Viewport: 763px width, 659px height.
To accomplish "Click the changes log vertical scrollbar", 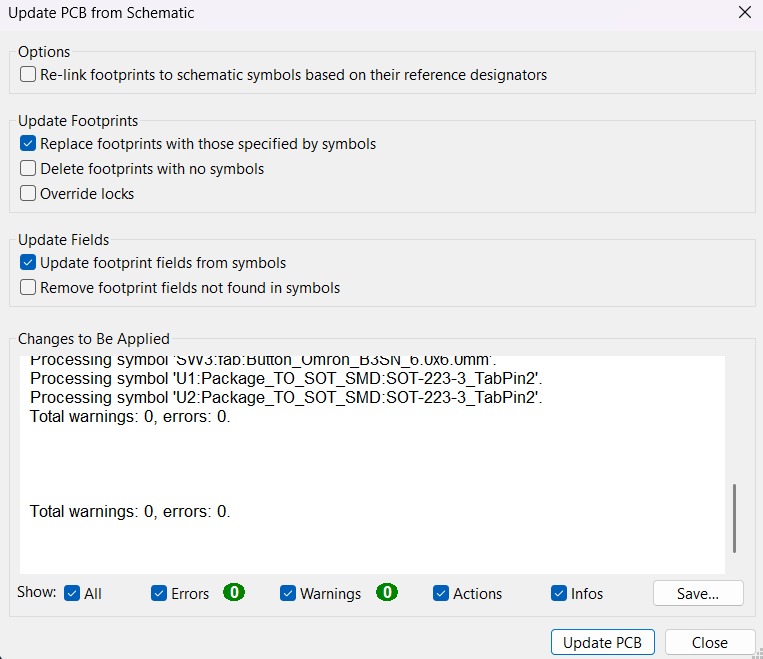I will 734,517.
